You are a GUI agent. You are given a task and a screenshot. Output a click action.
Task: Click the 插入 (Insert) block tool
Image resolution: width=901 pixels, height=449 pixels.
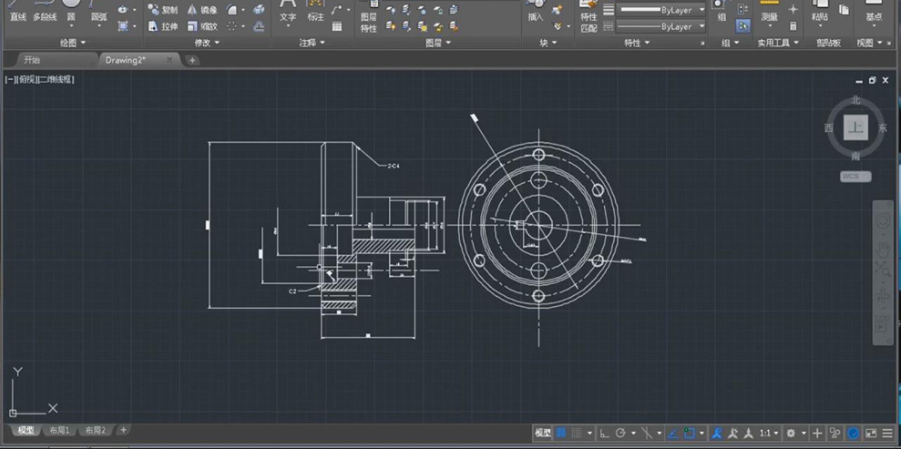tap(536, 13)
